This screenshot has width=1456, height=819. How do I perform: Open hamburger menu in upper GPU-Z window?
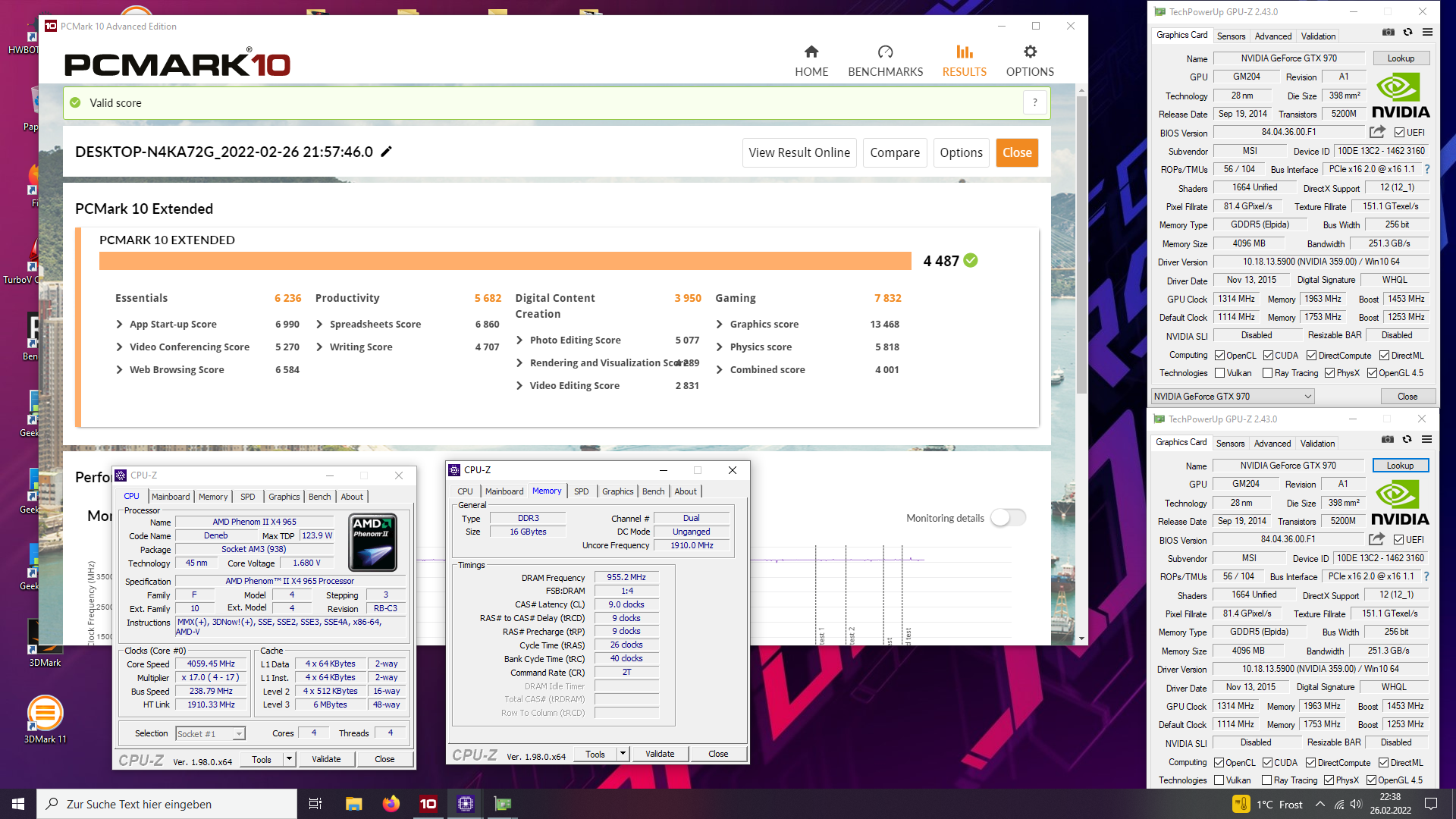(1427, 33)
